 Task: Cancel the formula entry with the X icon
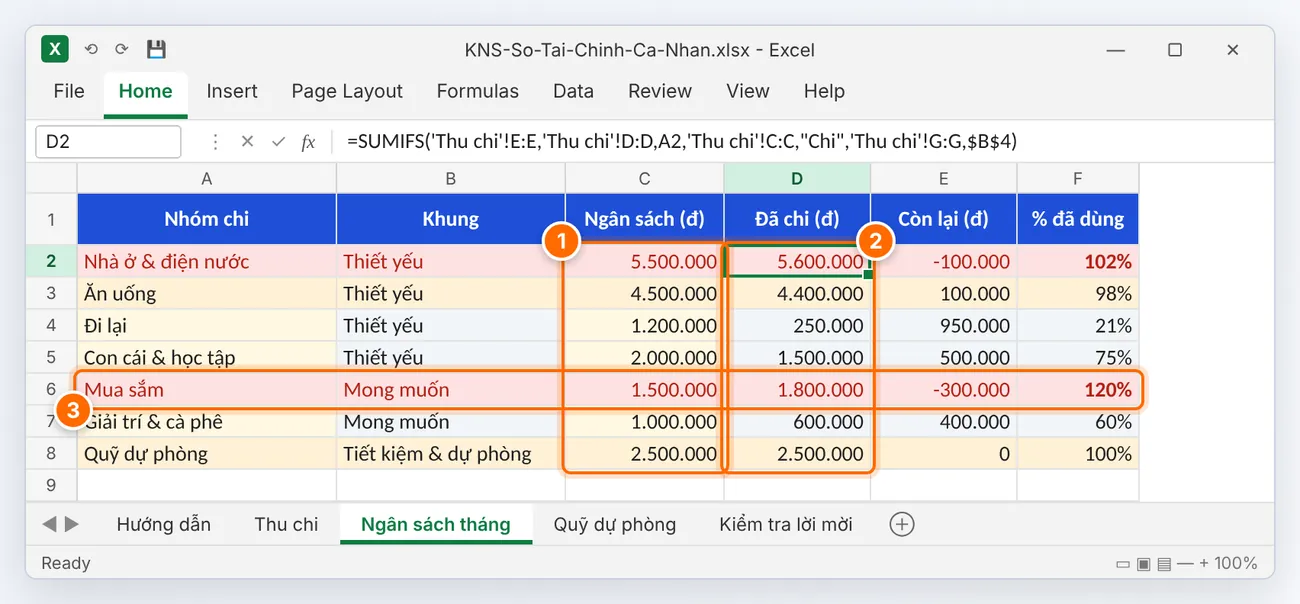247,142
